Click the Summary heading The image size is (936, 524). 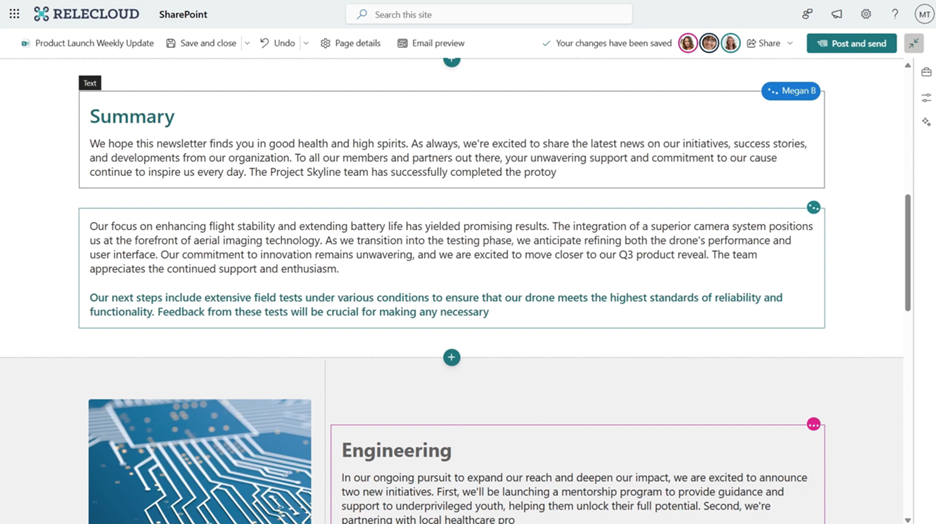coord(132,116)
